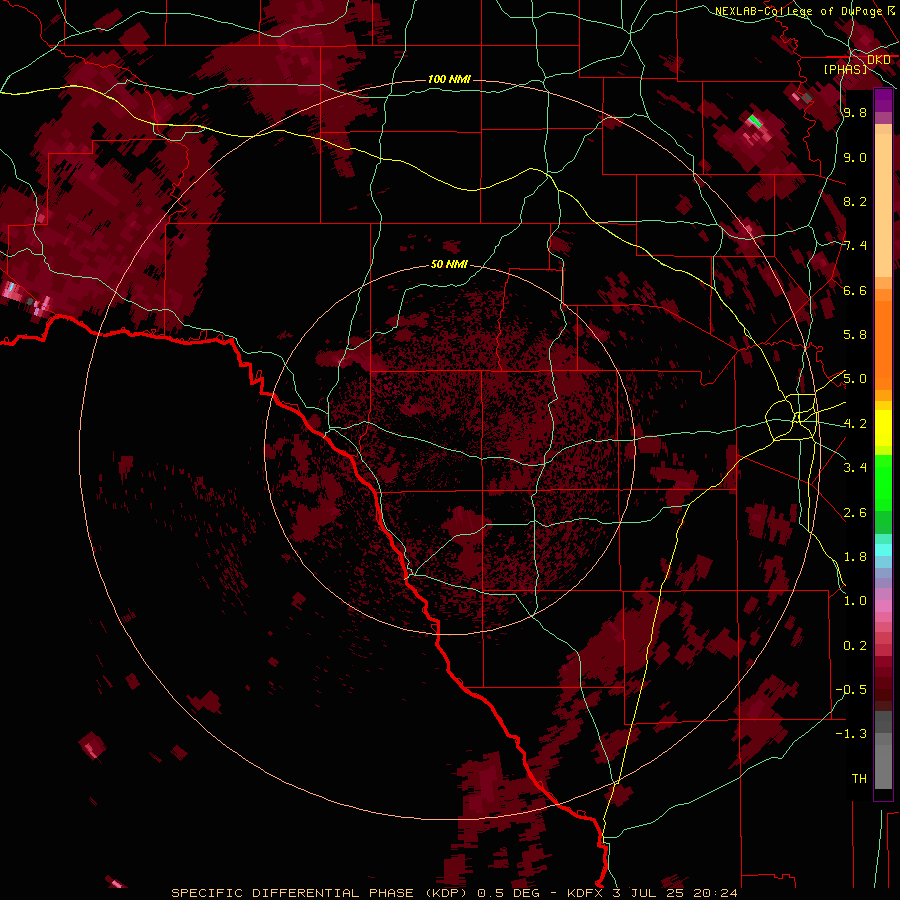
Task: Click the 1.0 value on the scale
Action: pos(855,601)
